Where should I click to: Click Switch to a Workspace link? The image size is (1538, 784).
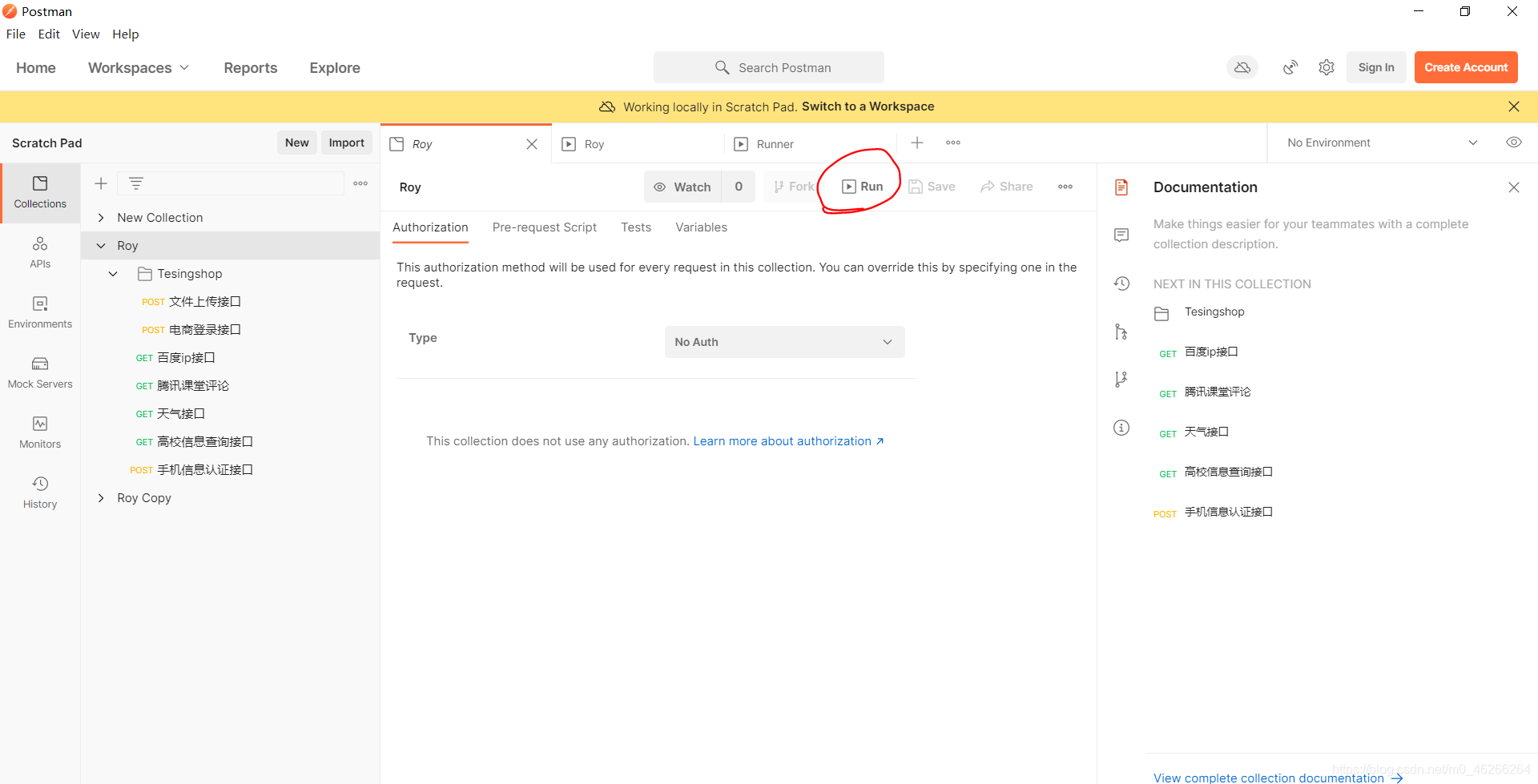[868, 107]
